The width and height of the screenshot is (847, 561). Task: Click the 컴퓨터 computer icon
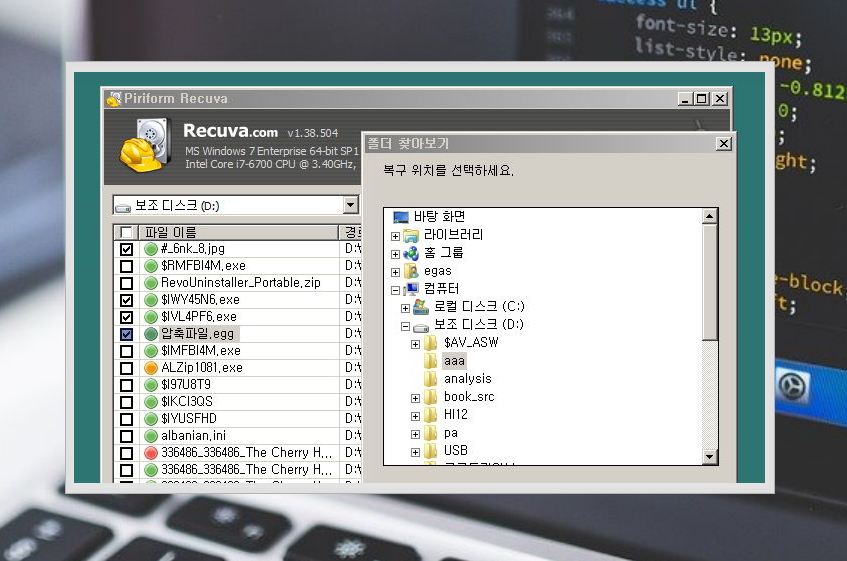pos(411,289)
